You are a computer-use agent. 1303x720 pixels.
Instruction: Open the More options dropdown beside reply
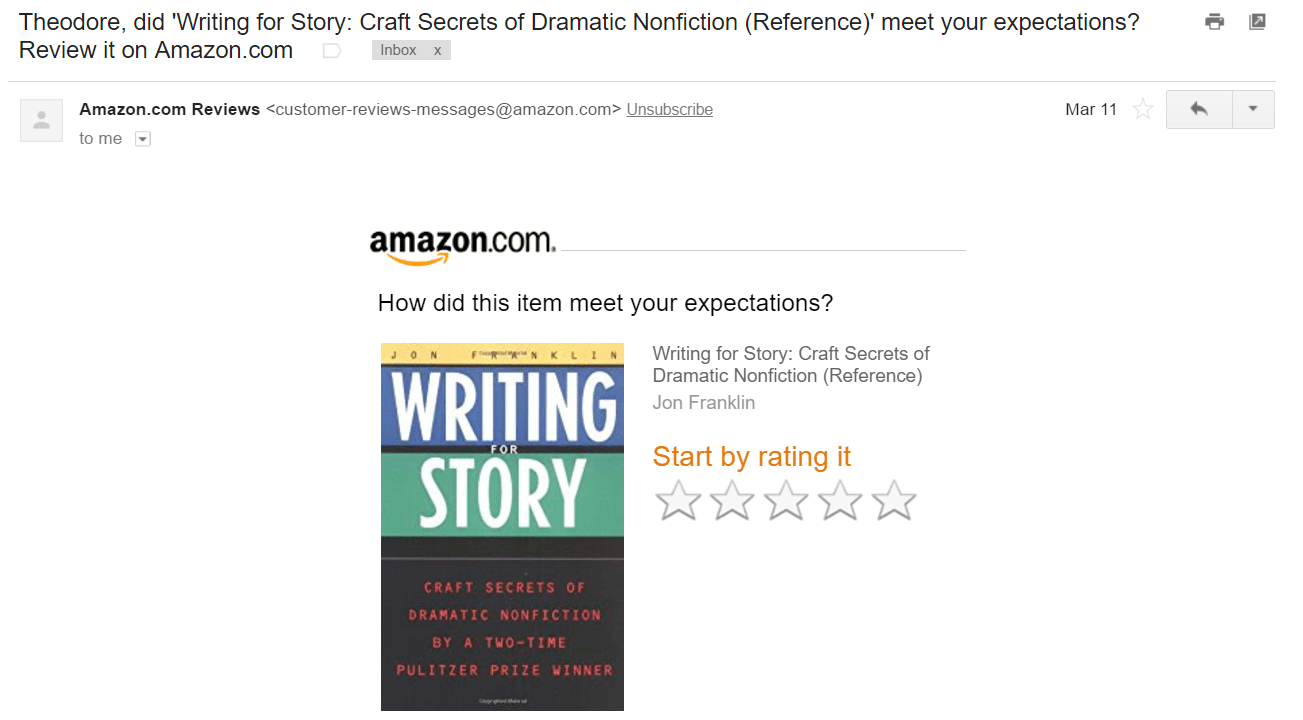pos(1253,110)
